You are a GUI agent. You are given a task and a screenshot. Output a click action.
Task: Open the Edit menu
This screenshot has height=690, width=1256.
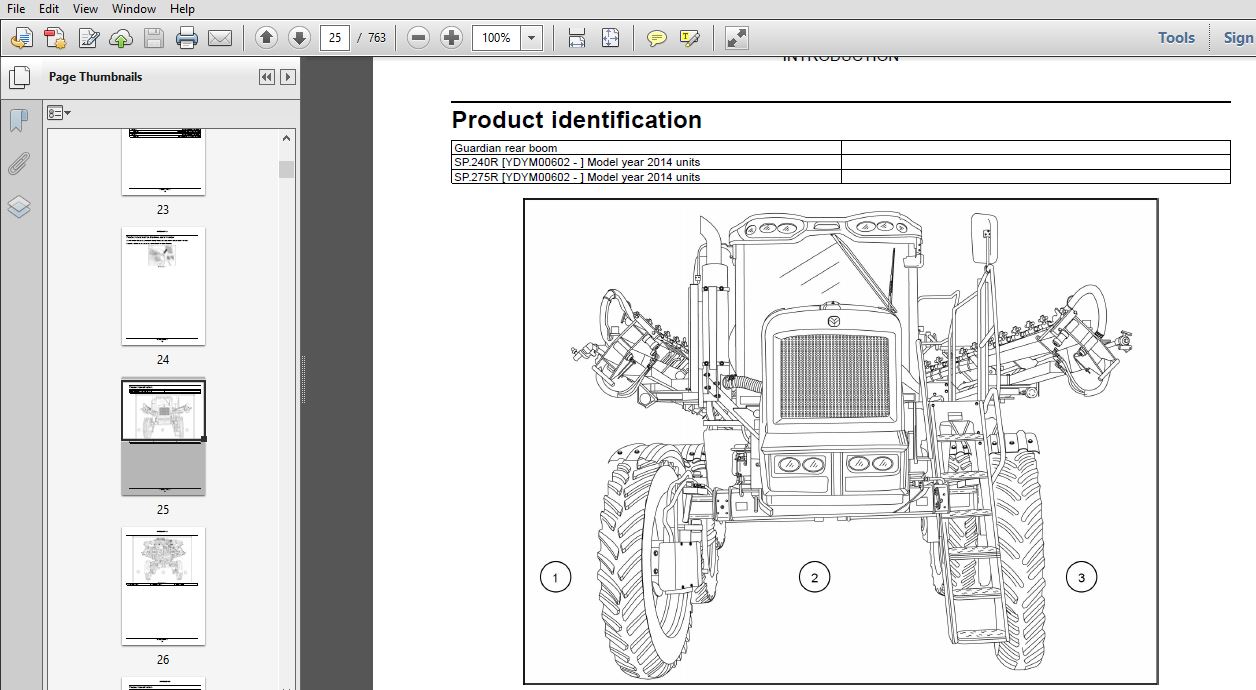(48, 8)
